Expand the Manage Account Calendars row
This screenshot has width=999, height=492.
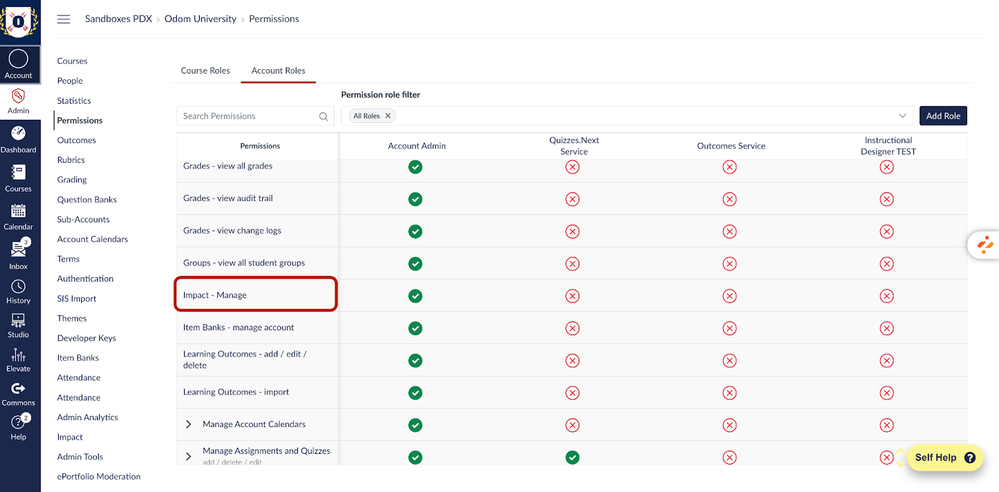[x=189, y=425]
